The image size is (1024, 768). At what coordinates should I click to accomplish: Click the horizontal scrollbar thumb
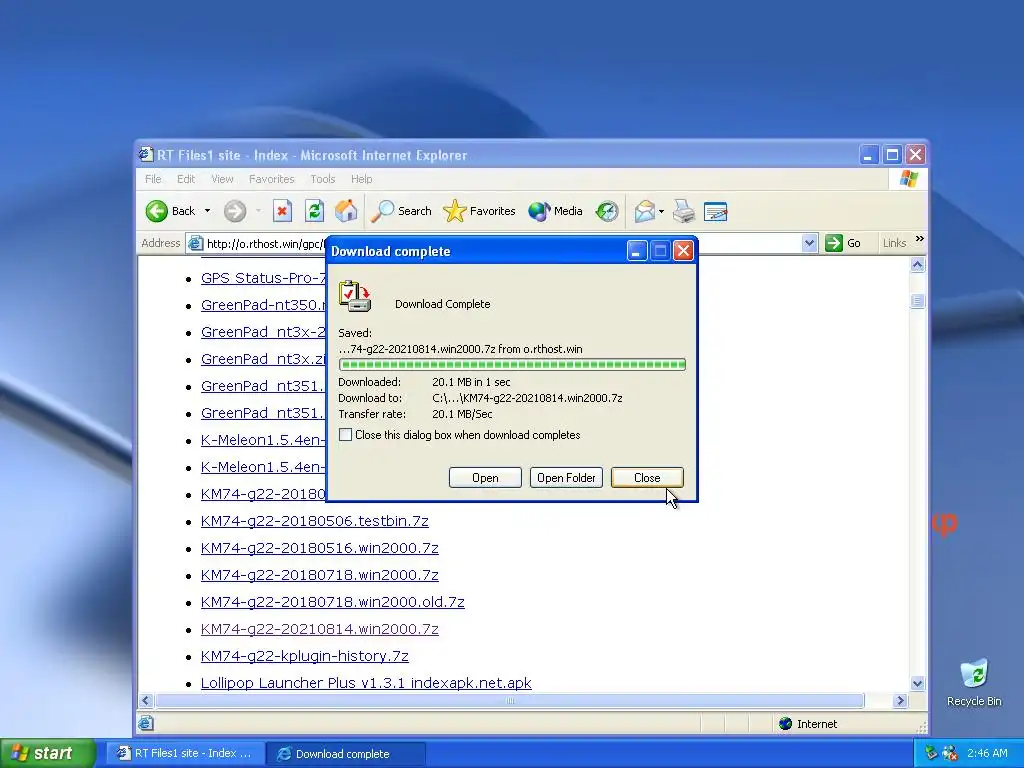coord(509,700)
